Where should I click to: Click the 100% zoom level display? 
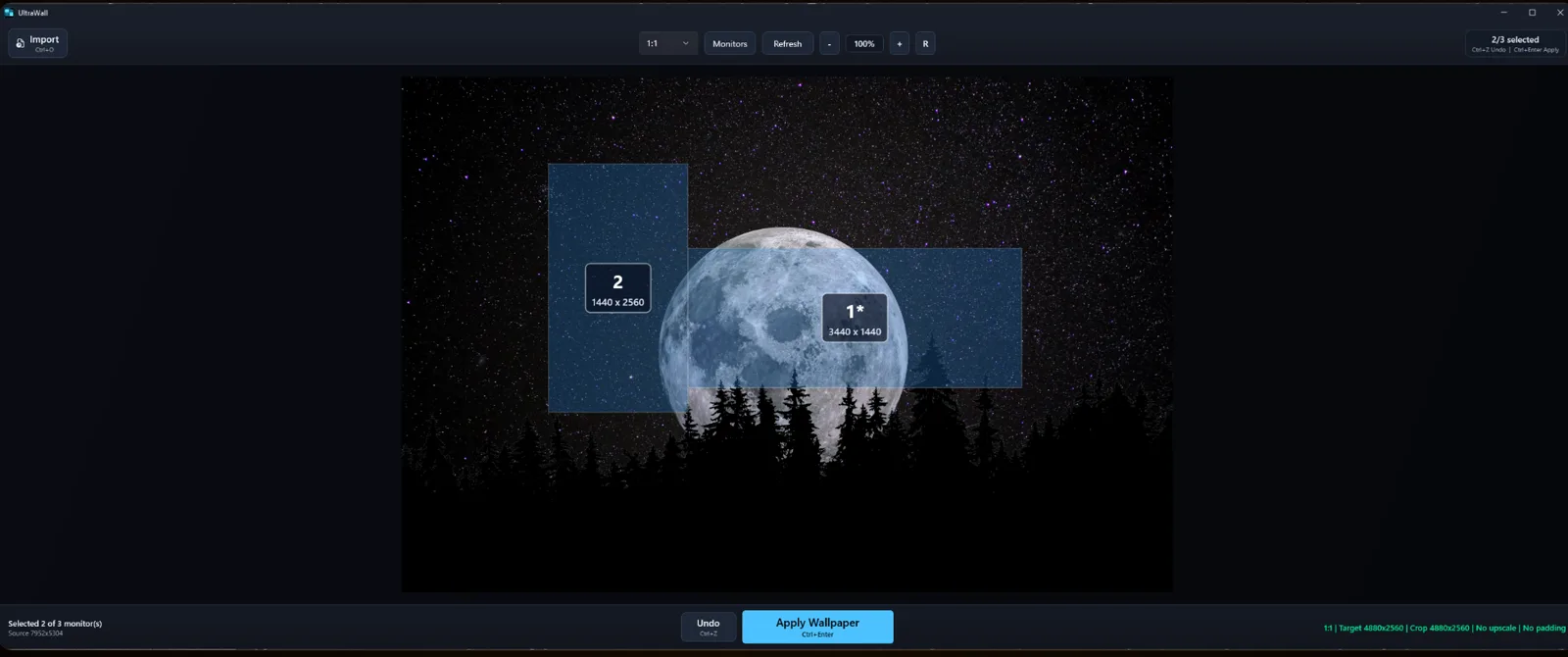864,44
